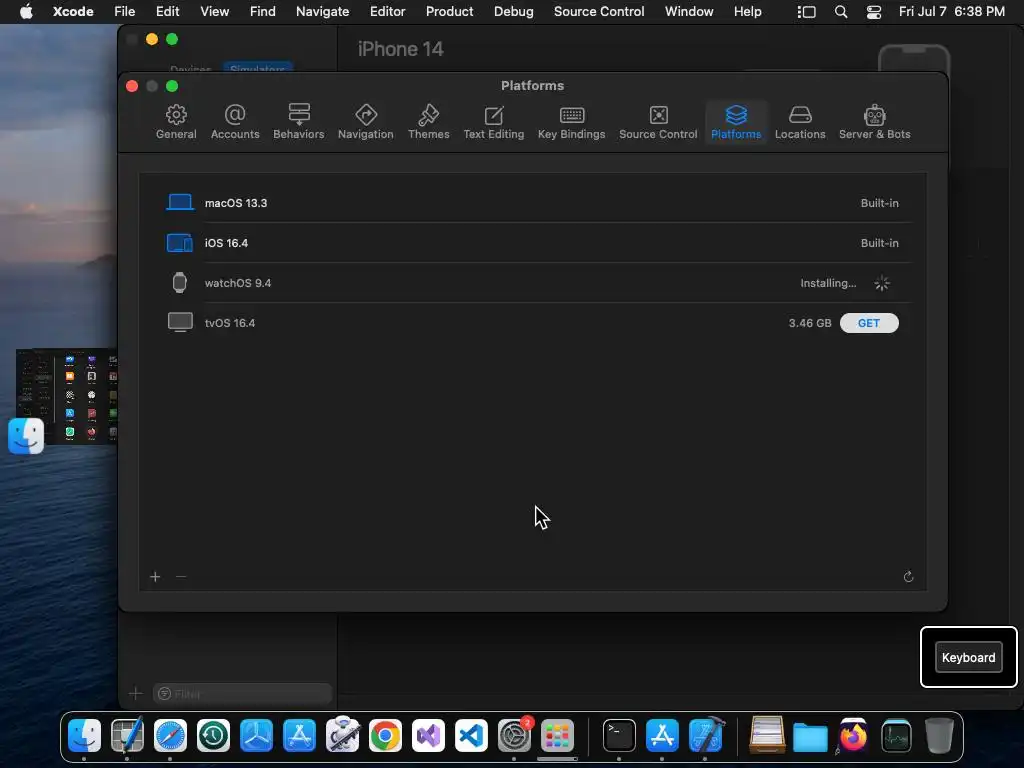Open the Text Editing tab

pyautogui.click(x=494, y=122)
